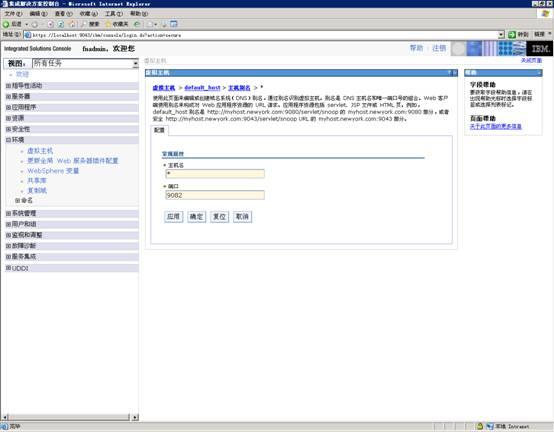Screen dimensions: 554x432
Task: Open 复制域 in the navigation tree
Action: pos(37,190)
